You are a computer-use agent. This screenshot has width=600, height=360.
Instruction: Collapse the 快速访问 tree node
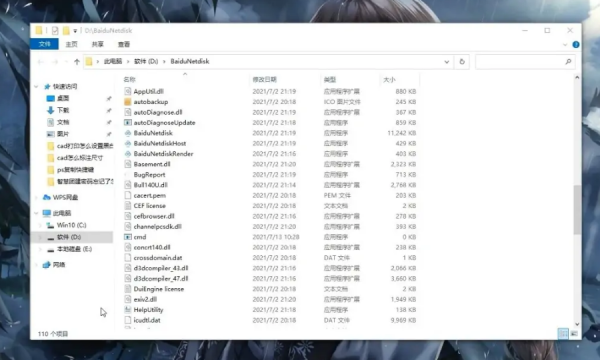point(36,86)
